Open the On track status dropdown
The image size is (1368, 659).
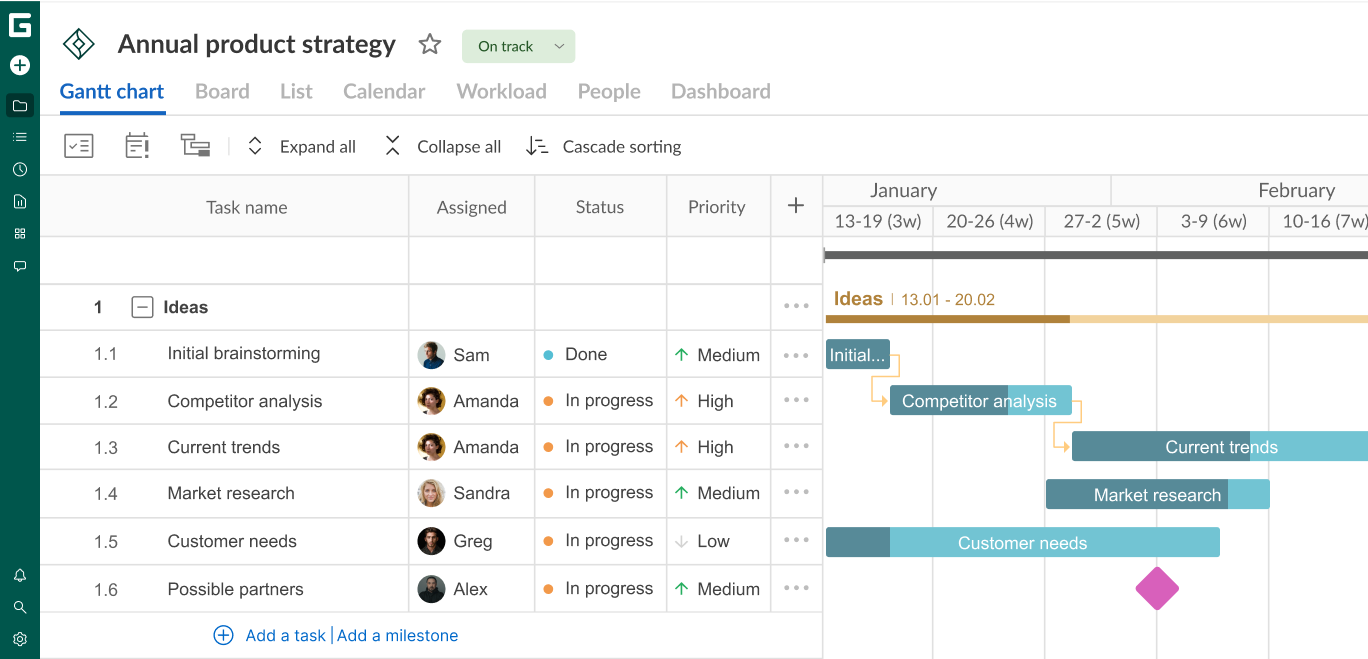pyautogui.click(x=518, y=46)
